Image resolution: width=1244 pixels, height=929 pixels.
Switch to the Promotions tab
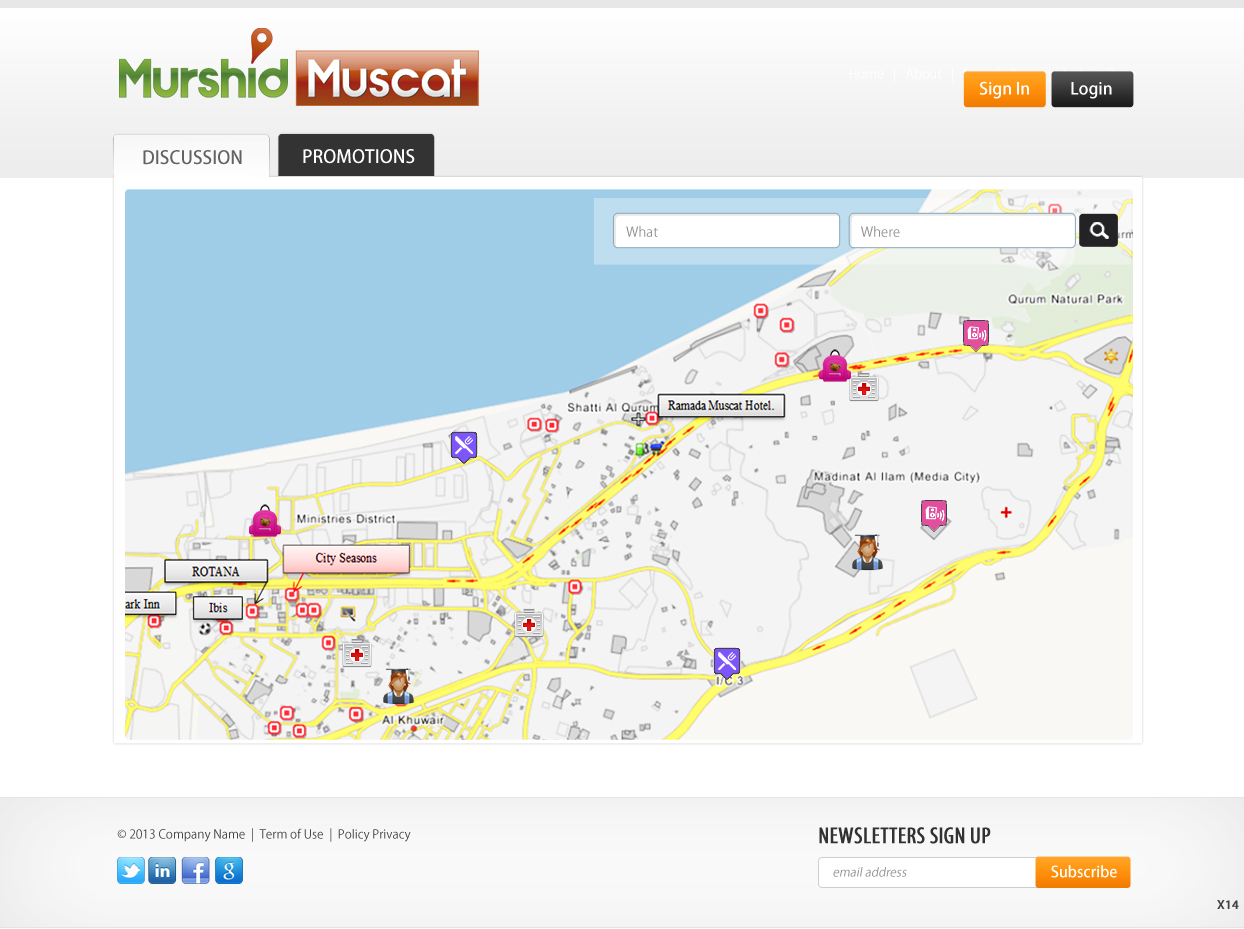[357, 155]
